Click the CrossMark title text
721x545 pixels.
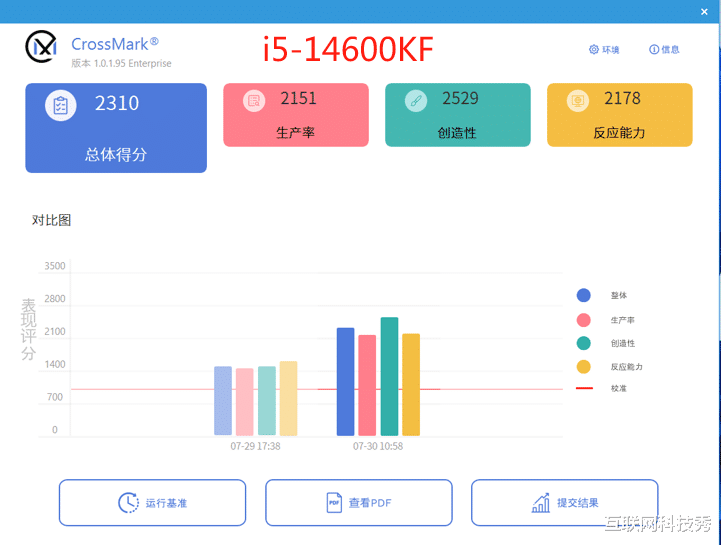114,44
